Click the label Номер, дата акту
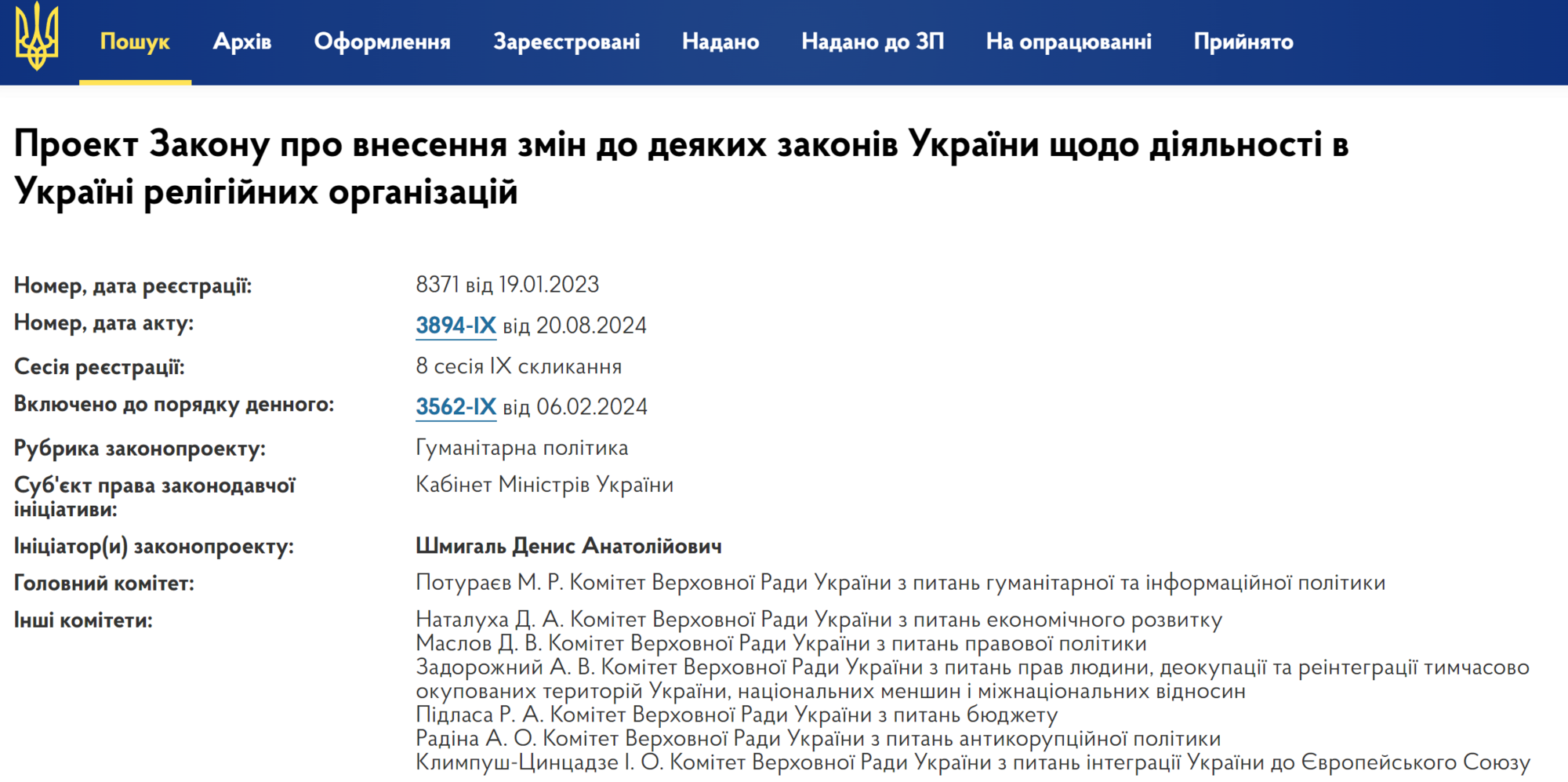 [x=103, y=323]
